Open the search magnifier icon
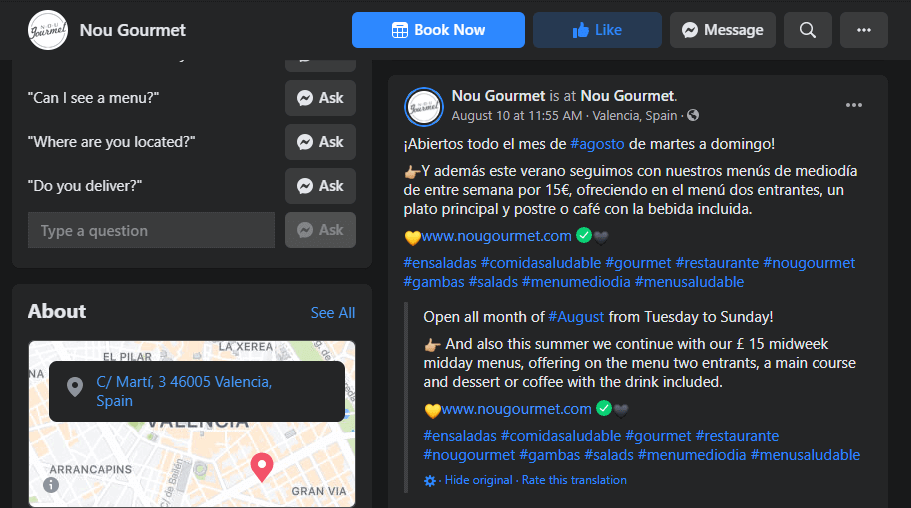Screen dimensions: 911x508 [x=807, y=30]
